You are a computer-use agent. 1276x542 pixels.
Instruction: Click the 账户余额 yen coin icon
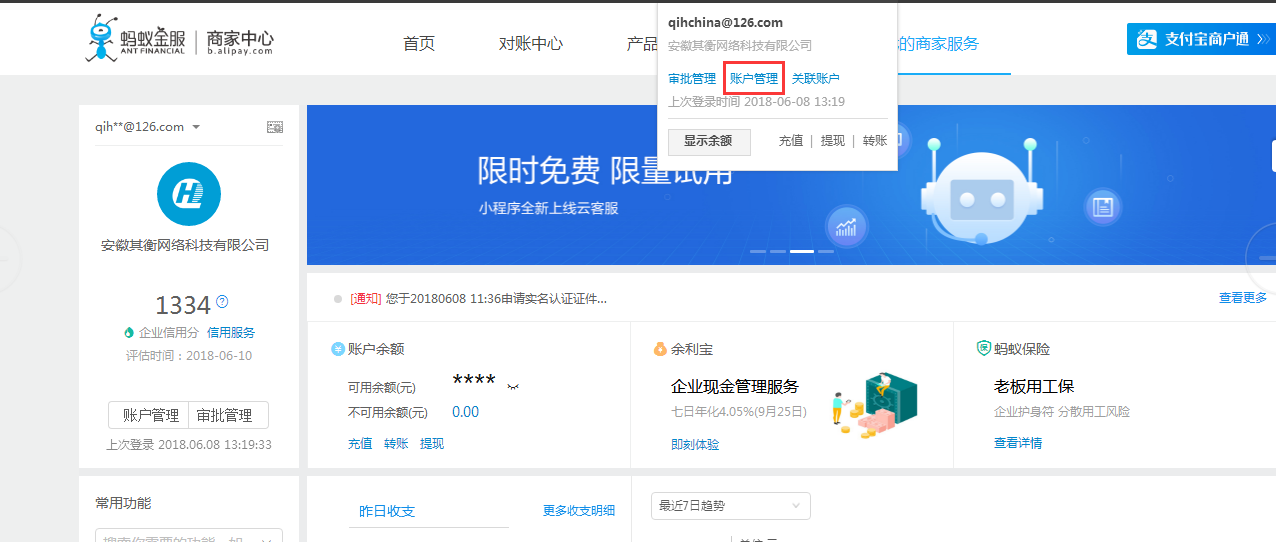(338, 349)
